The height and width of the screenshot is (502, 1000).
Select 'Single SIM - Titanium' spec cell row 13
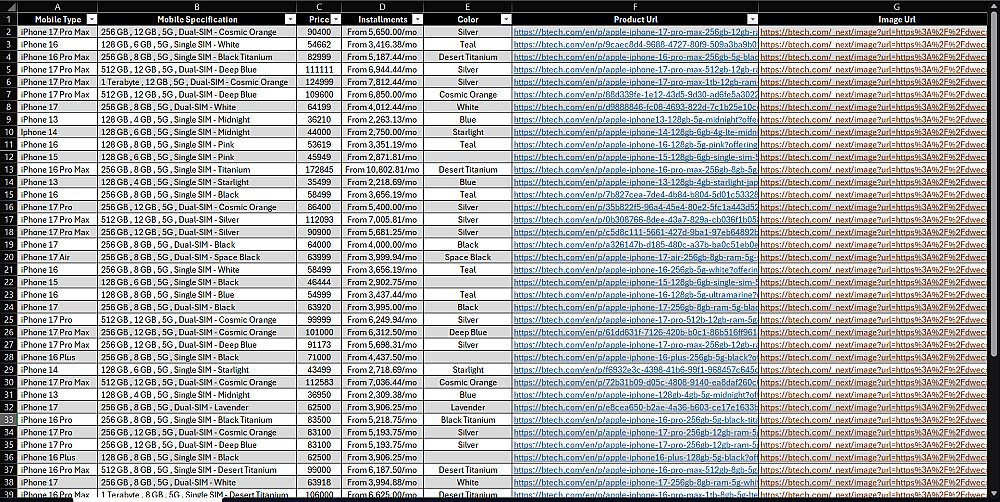coord(197,170)
